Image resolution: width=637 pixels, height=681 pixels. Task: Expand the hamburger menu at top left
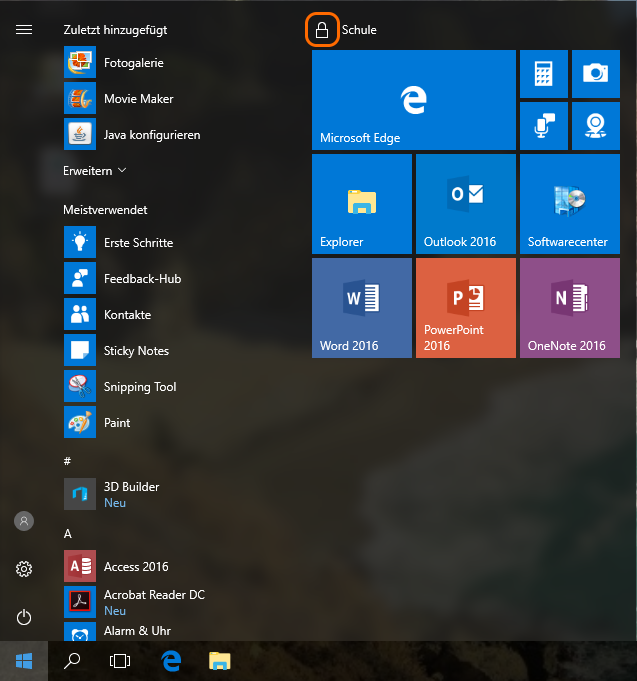(24, 30)
